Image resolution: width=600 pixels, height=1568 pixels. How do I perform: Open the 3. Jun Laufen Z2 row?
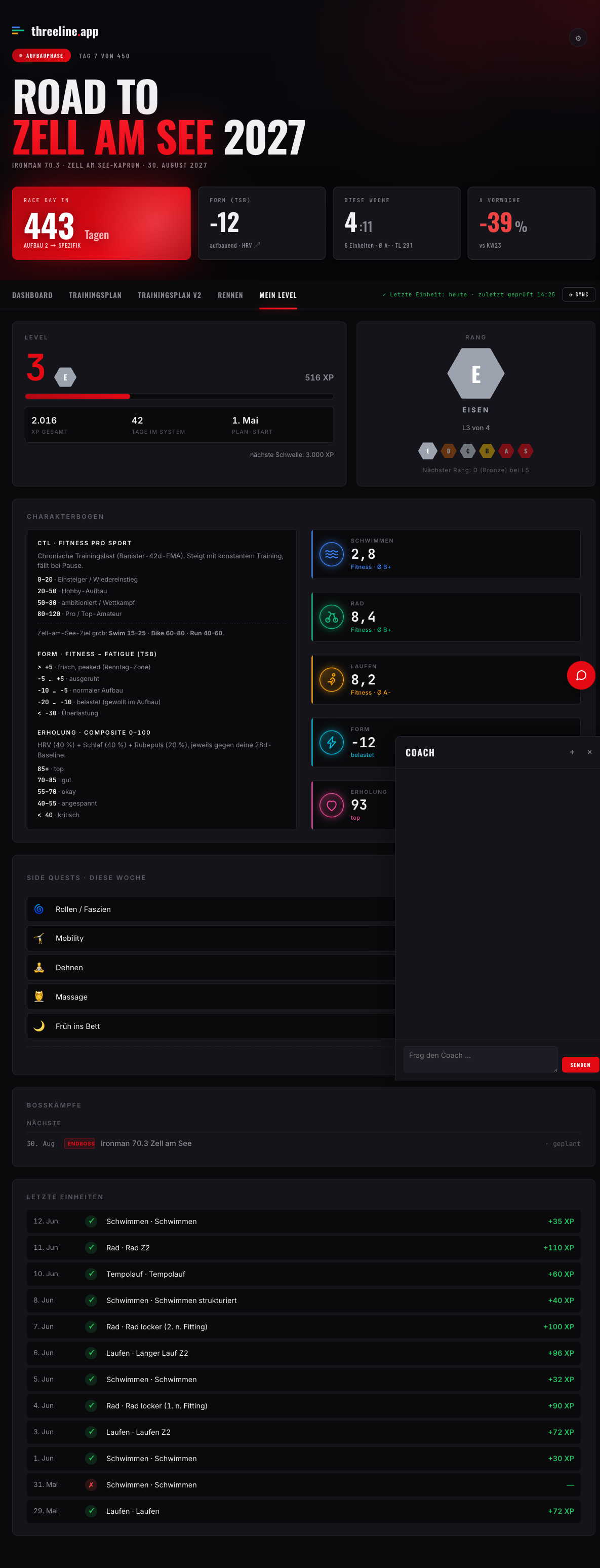(x=304, y=1432)
